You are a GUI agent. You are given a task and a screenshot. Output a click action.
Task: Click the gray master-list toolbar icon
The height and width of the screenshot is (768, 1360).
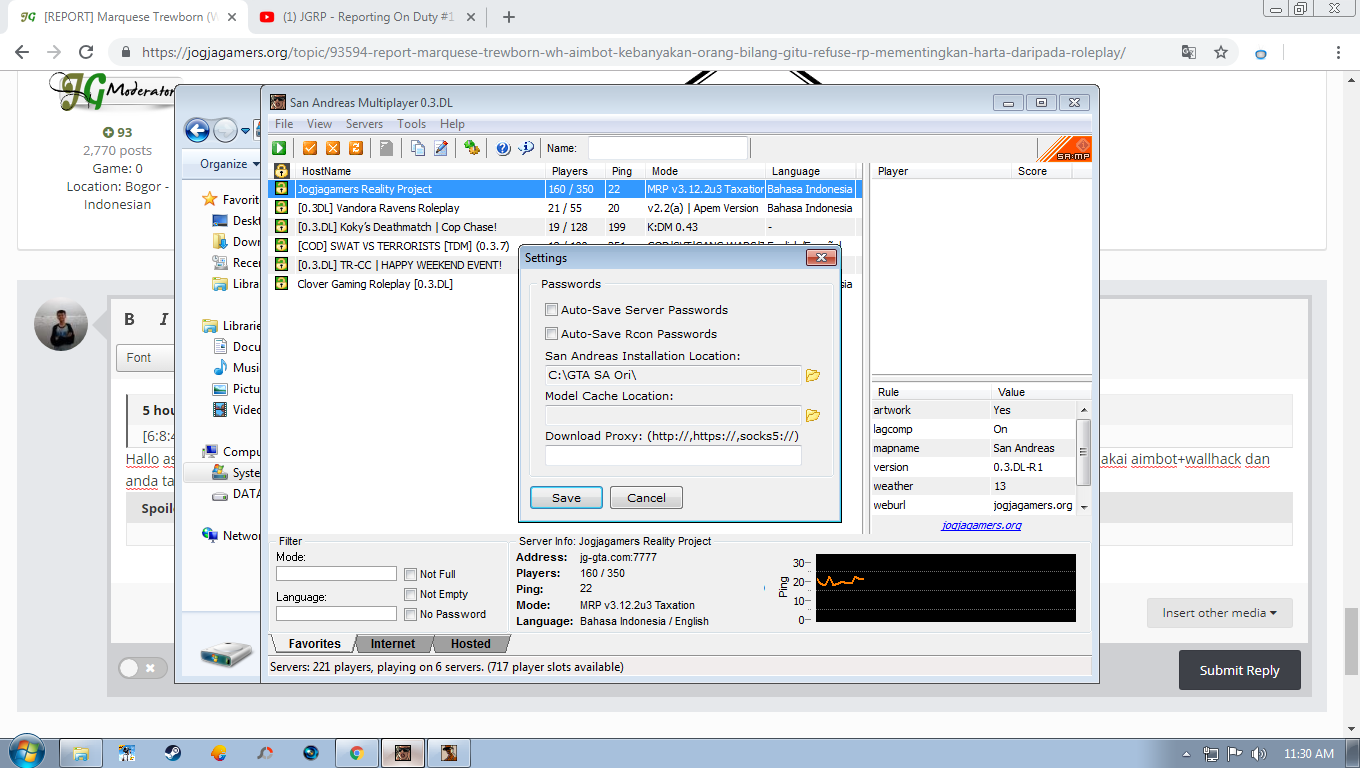pyautogui.click(x=386, y=148)
